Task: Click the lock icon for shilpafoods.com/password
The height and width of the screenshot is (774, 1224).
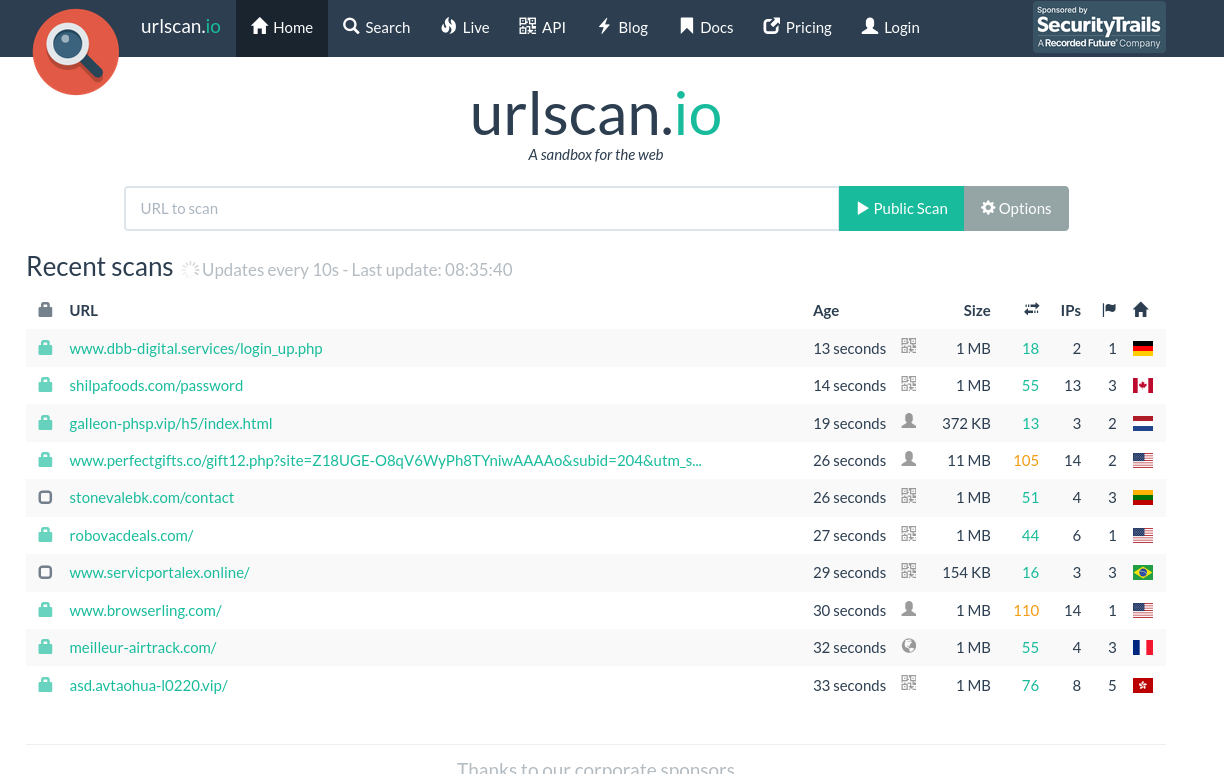Action: pyautogui.click(x=45, y=385)
